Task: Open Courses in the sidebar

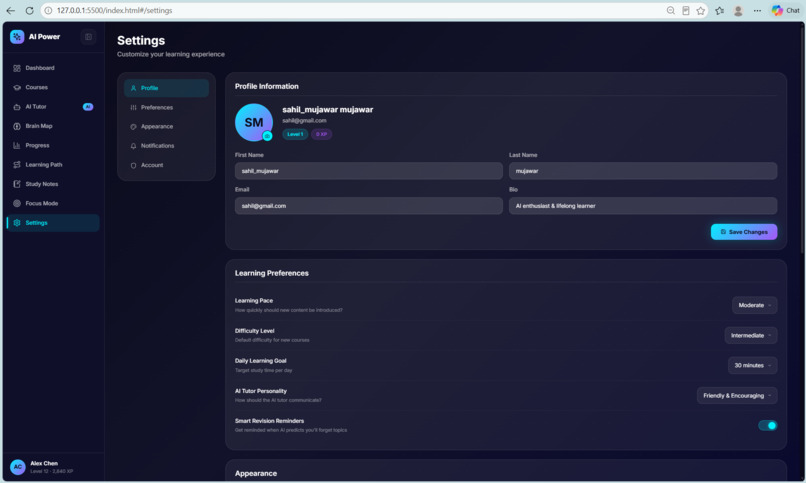Action: [53, 87]
